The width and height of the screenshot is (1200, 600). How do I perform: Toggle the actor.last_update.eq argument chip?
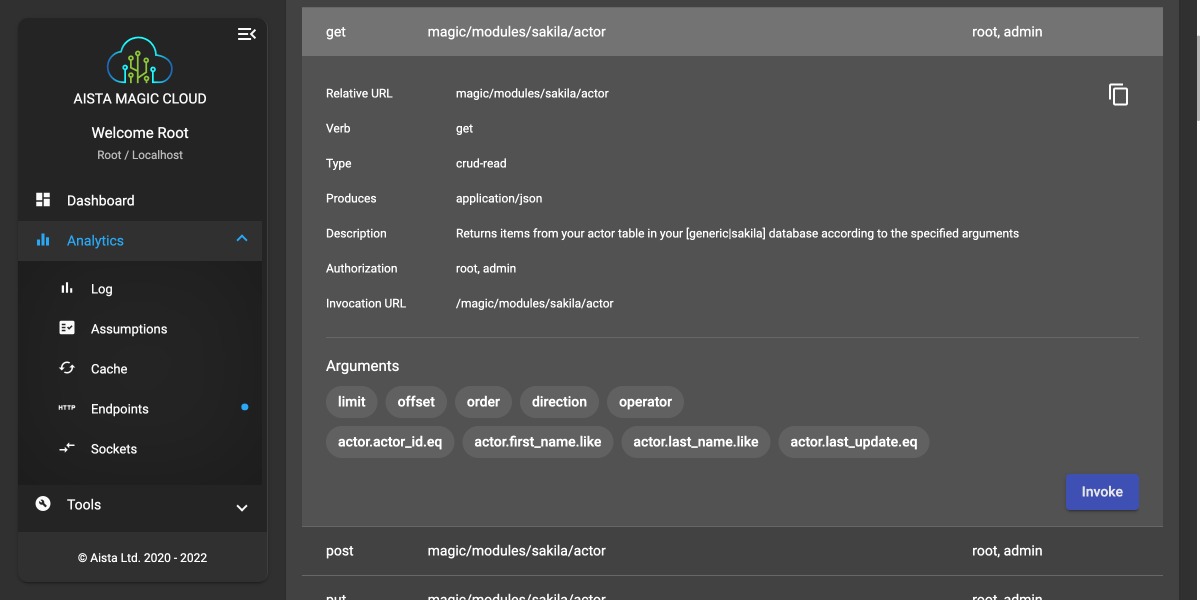[x=853, y=442]
